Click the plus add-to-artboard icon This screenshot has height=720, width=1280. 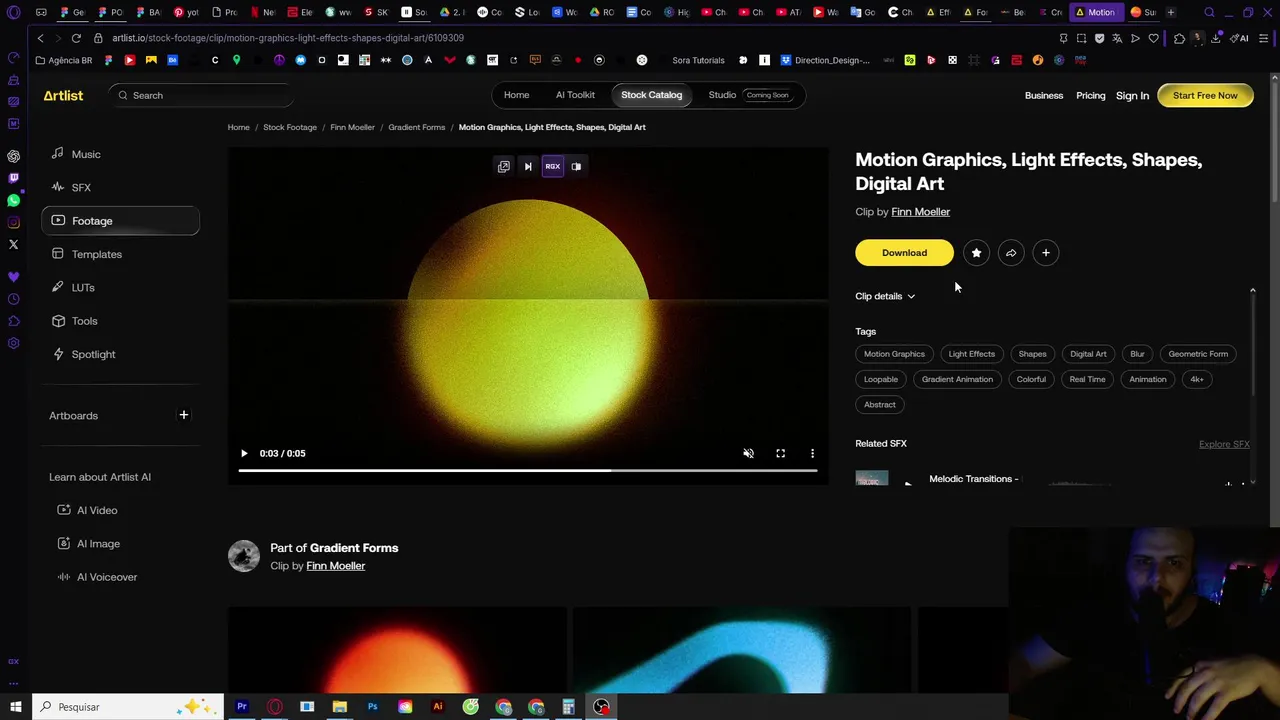click(x=1046, y=253)
